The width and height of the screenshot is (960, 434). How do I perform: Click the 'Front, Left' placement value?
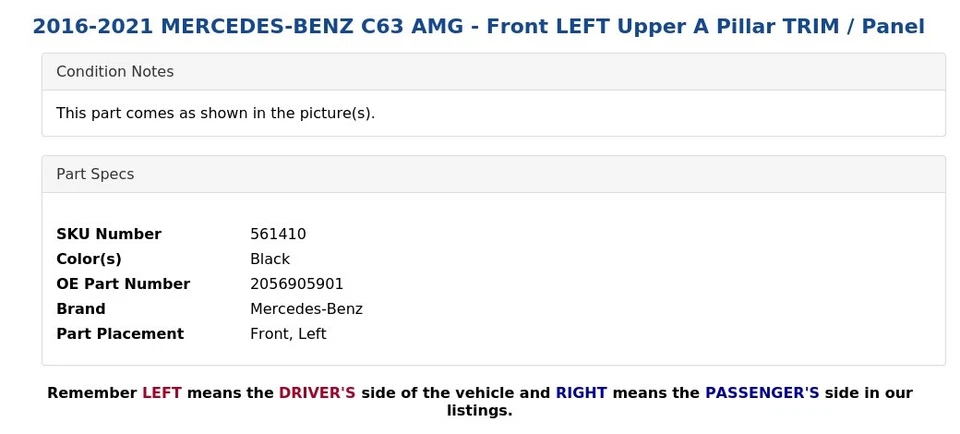pos(288,334)
